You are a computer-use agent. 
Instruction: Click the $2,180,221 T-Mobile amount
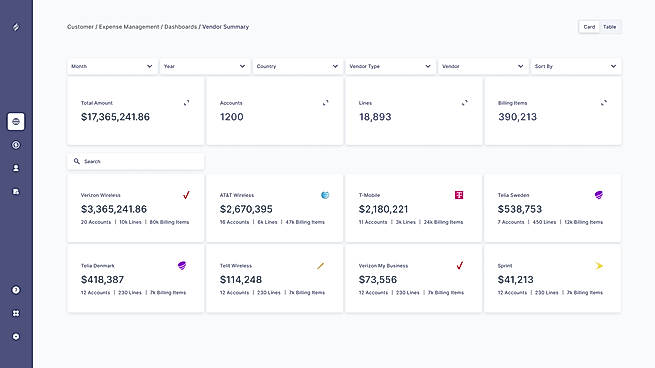click(383, 209)
